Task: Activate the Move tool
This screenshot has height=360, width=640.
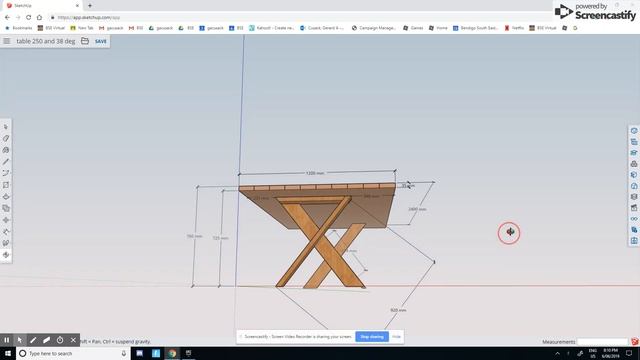Action: coord(6,220)
